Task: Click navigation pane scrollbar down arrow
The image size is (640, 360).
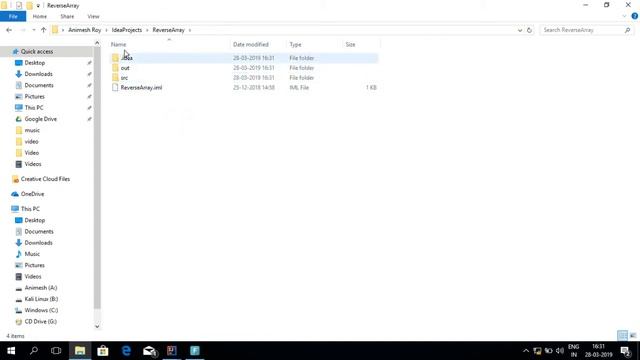Action: 97,326
